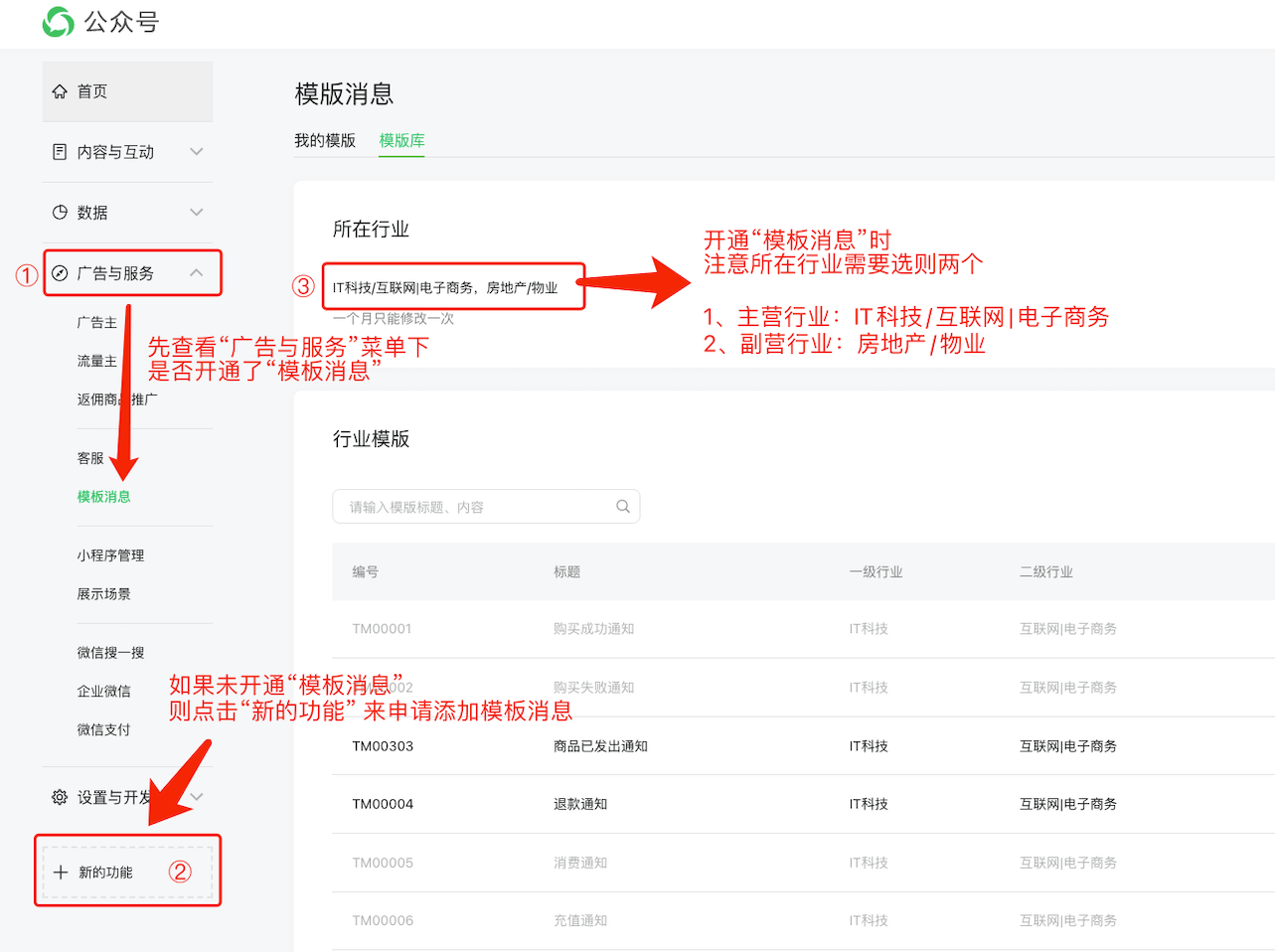Click the green WeChat 公众号 logo
1275x952 pixels.
[x=59, y=22]
